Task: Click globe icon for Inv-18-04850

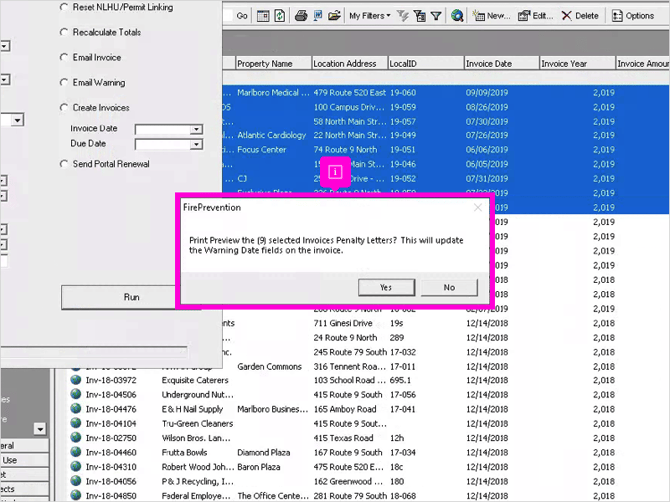Action: pos(76,496)
